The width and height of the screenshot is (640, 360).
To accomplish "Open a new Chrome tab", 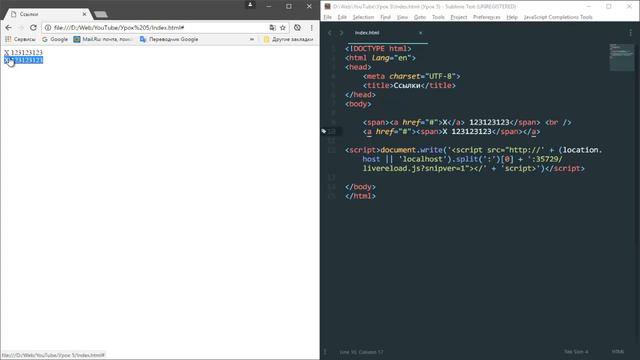I will click(101, 14).
